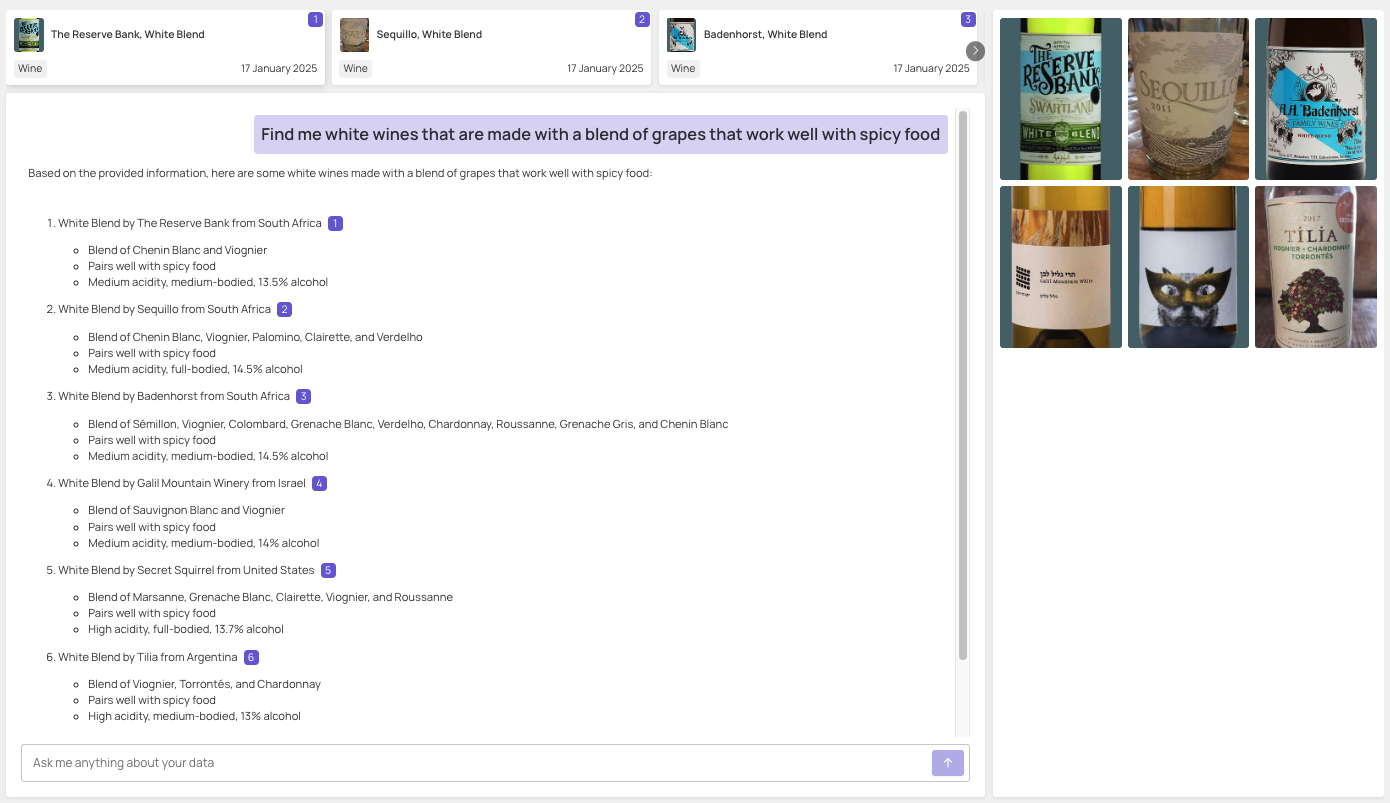Click the Reserve Bank Swartland bottle image
1390x803 pixels.
[x=1060, y=99]
